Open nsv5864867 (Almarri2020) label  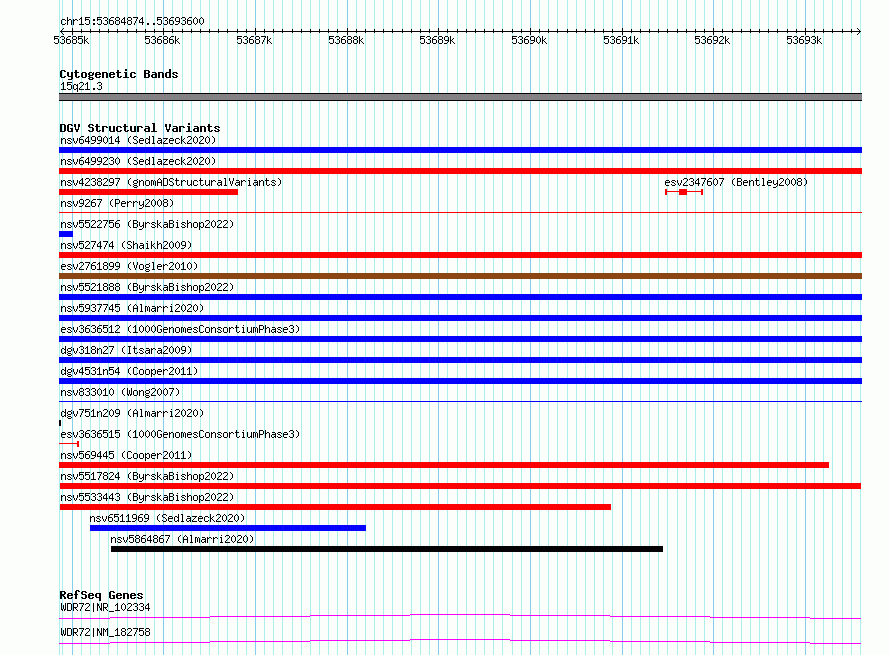(182, 539)
